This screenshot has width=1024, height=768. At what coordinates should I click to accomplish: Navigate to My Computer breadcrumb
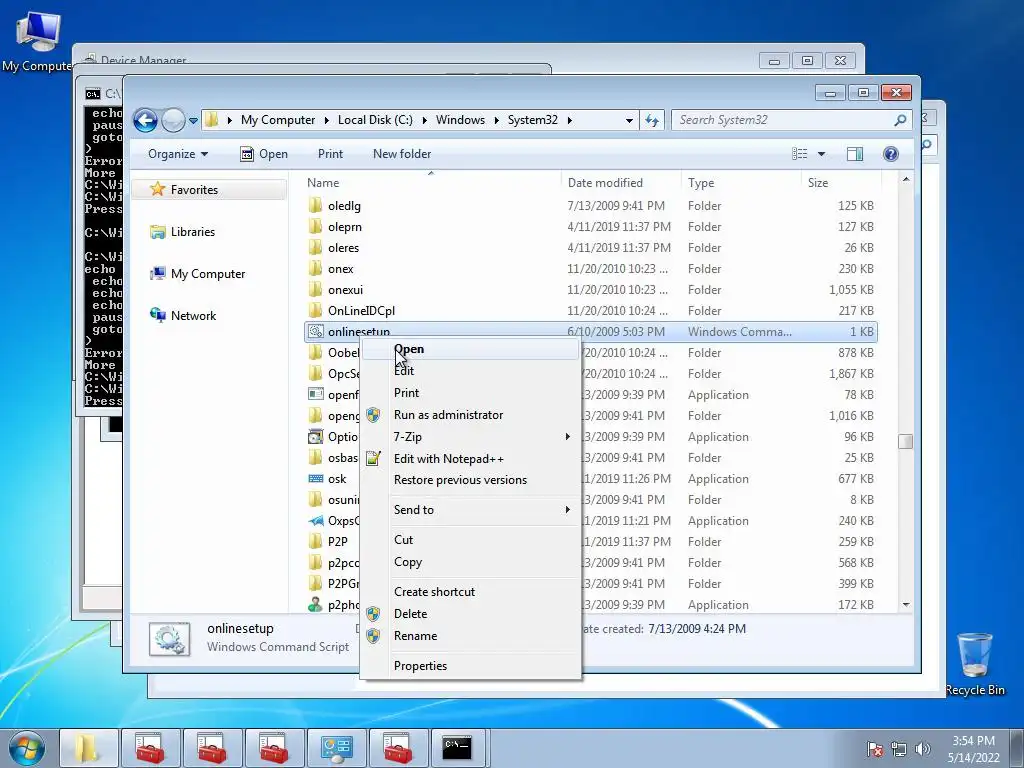tap(278, 120)
